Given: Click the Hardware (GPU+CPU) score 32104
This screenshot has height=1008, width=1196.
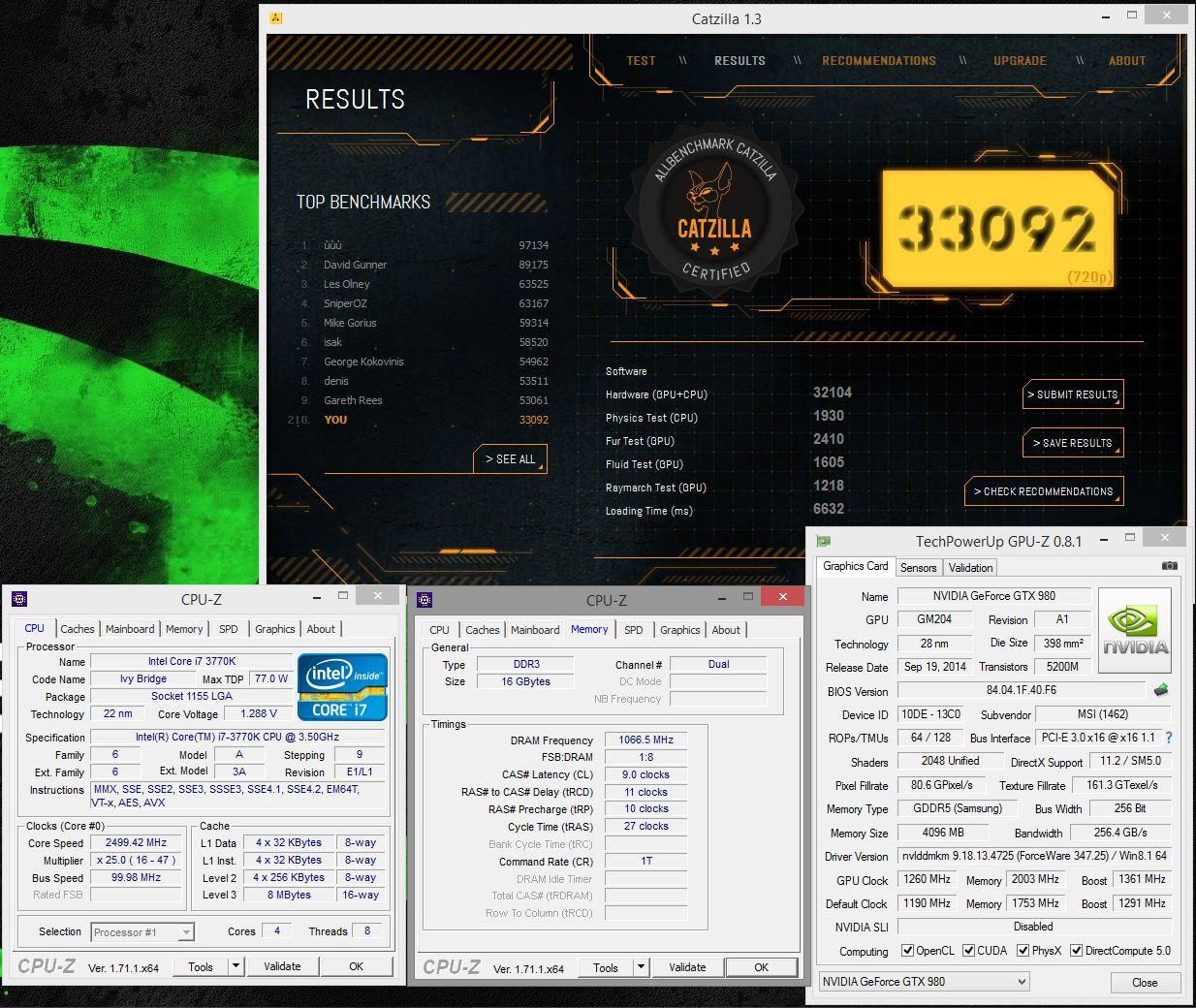Looking at the screenshot, I should 832,393.
